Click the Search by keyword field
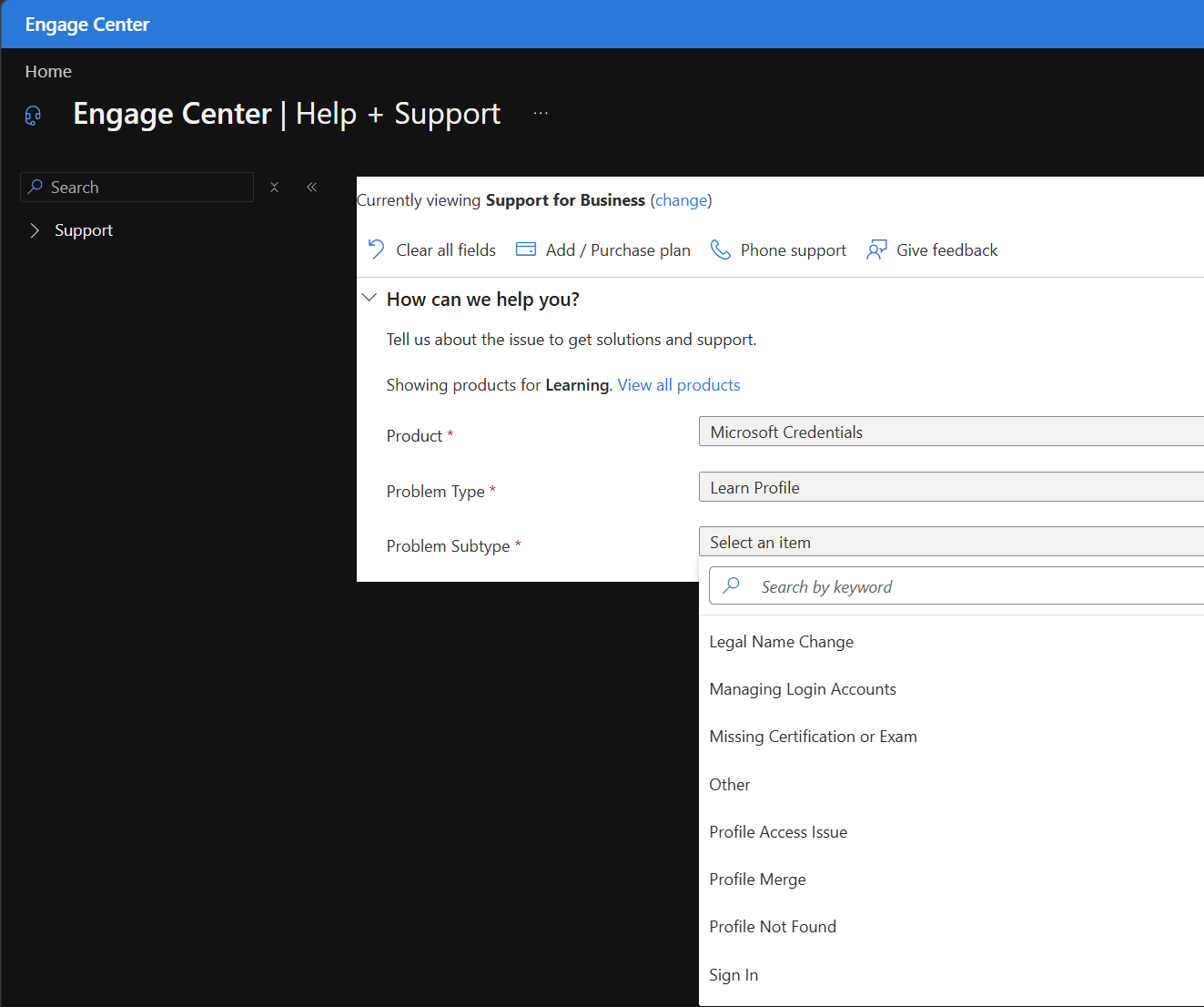The width and height of the screenshot is (1204, 1007). pos(956,586)
